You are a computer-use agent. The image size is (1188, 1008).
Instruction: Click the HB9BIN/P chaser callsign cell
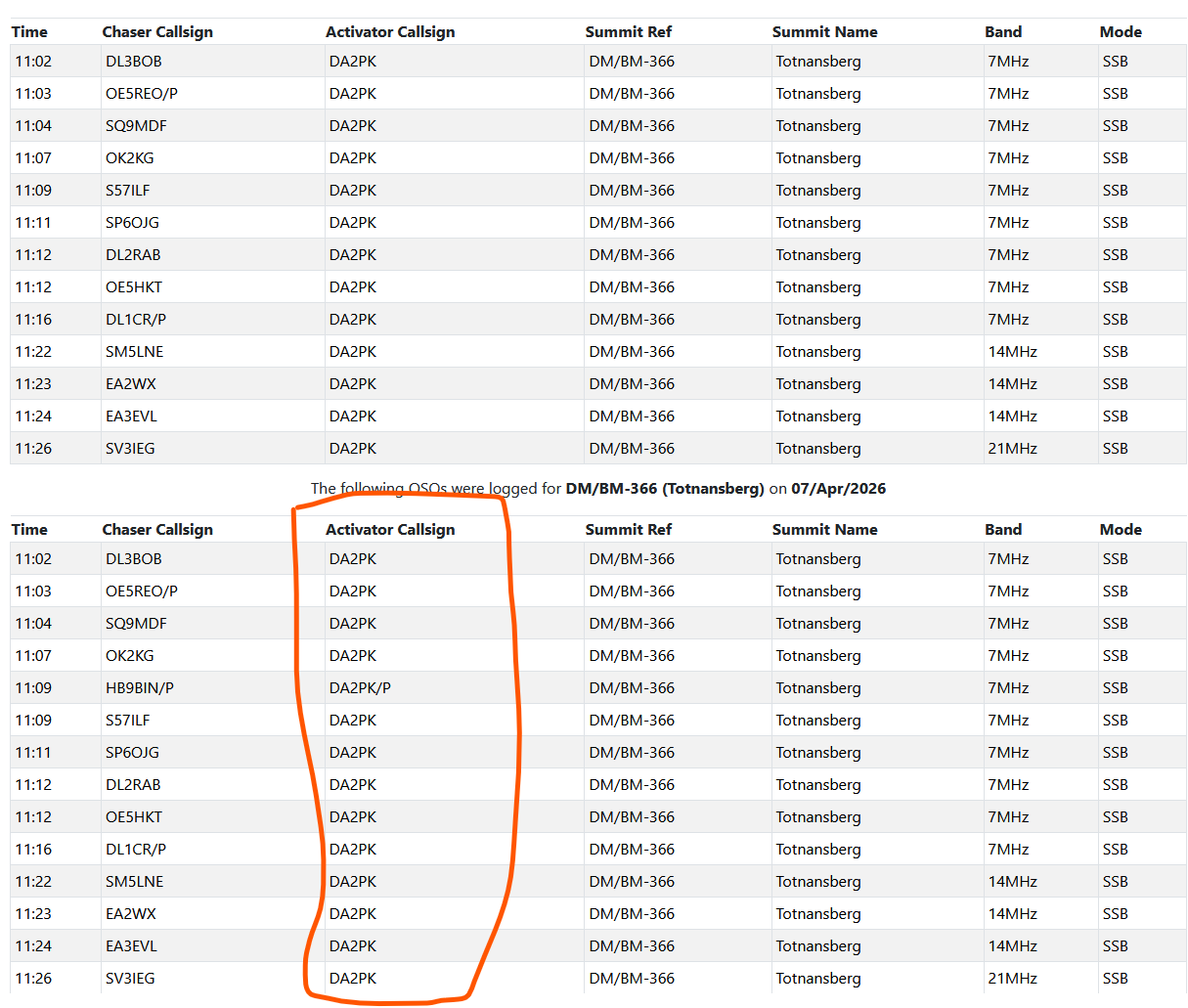point(140,687)
